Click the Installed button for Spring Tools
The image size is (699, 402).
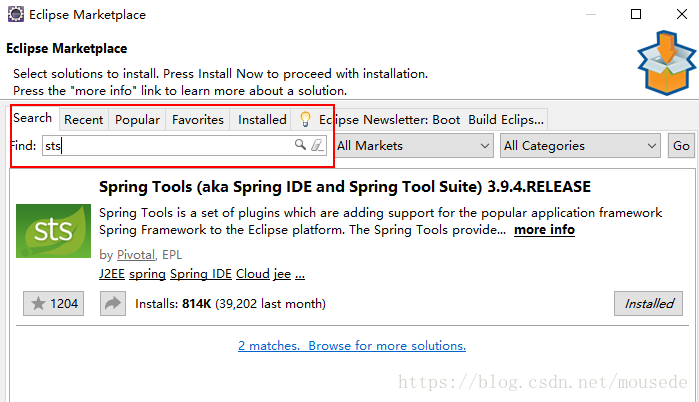(649, 304)
